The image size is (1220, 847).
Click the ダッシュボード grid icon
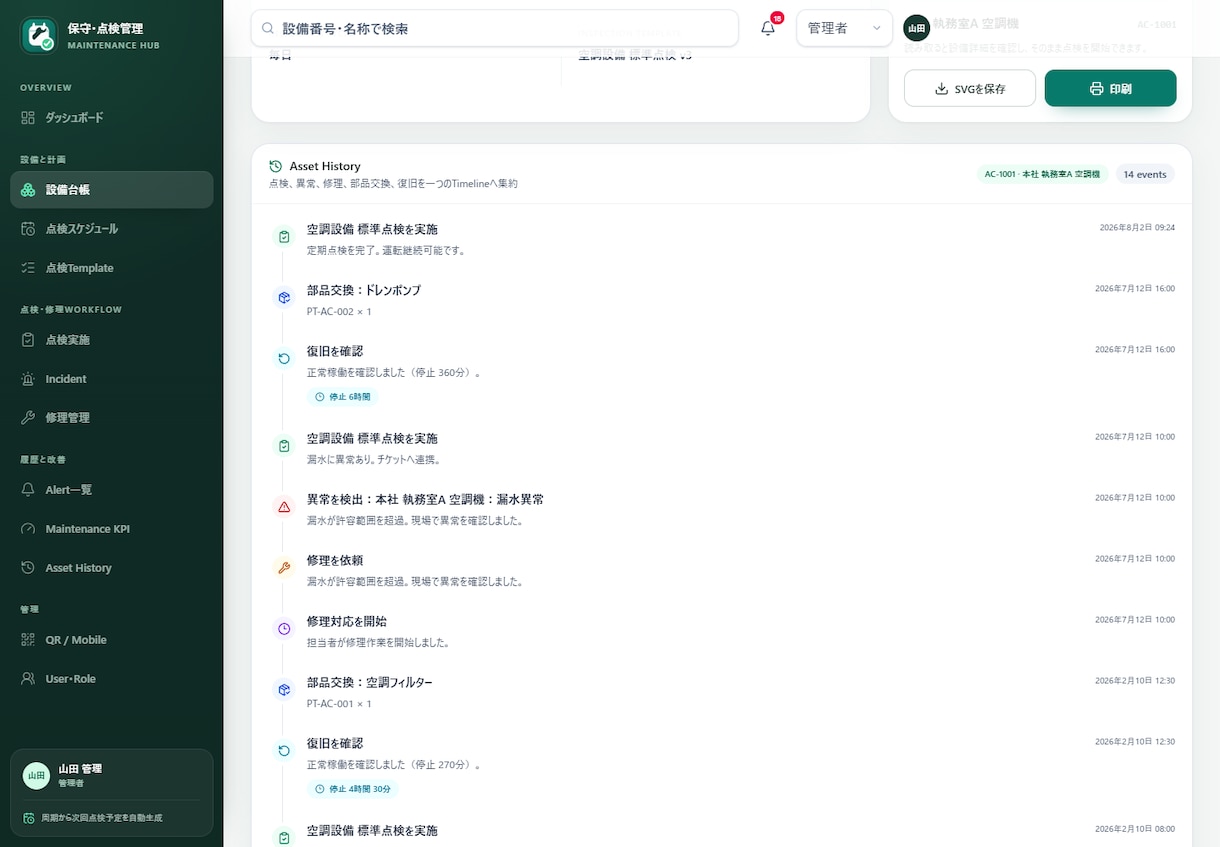point(28,118)
